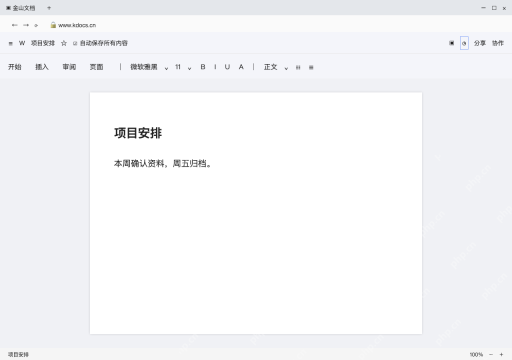This screenshot has height=360, width=512.
Task: Open a new tab with the plus button
Action: pos(49,8)
